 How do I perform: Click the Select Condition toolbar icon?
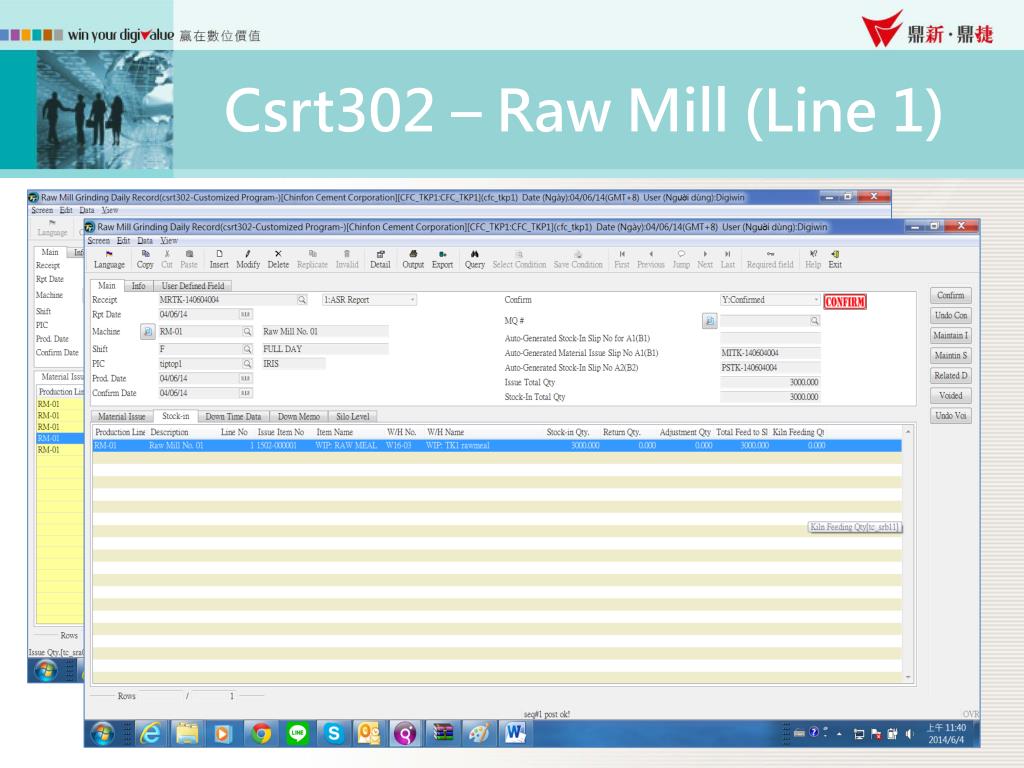tap(519, 259)
